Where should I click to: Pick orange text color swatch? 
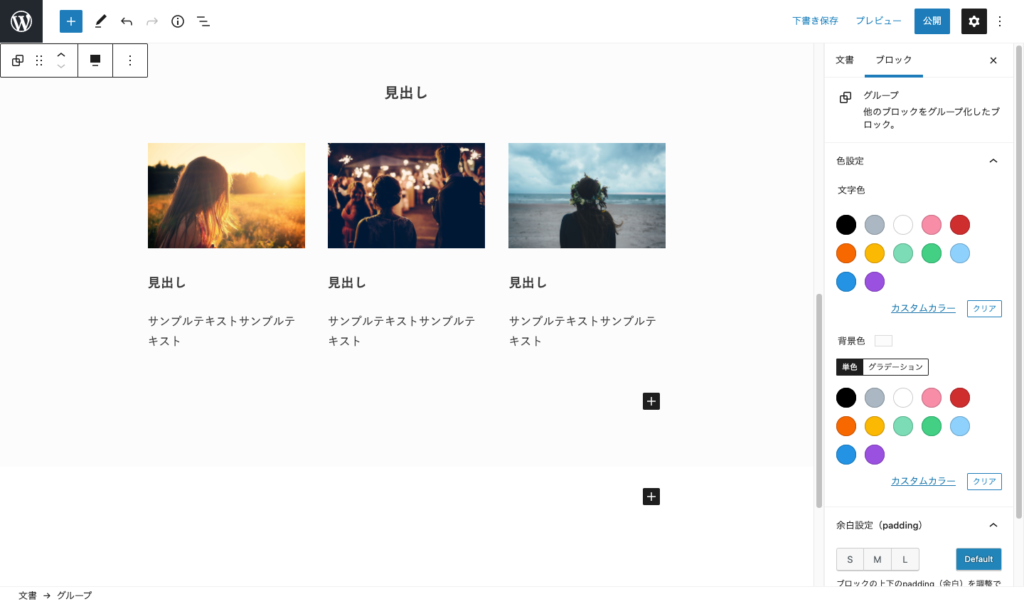pos(846,253)
